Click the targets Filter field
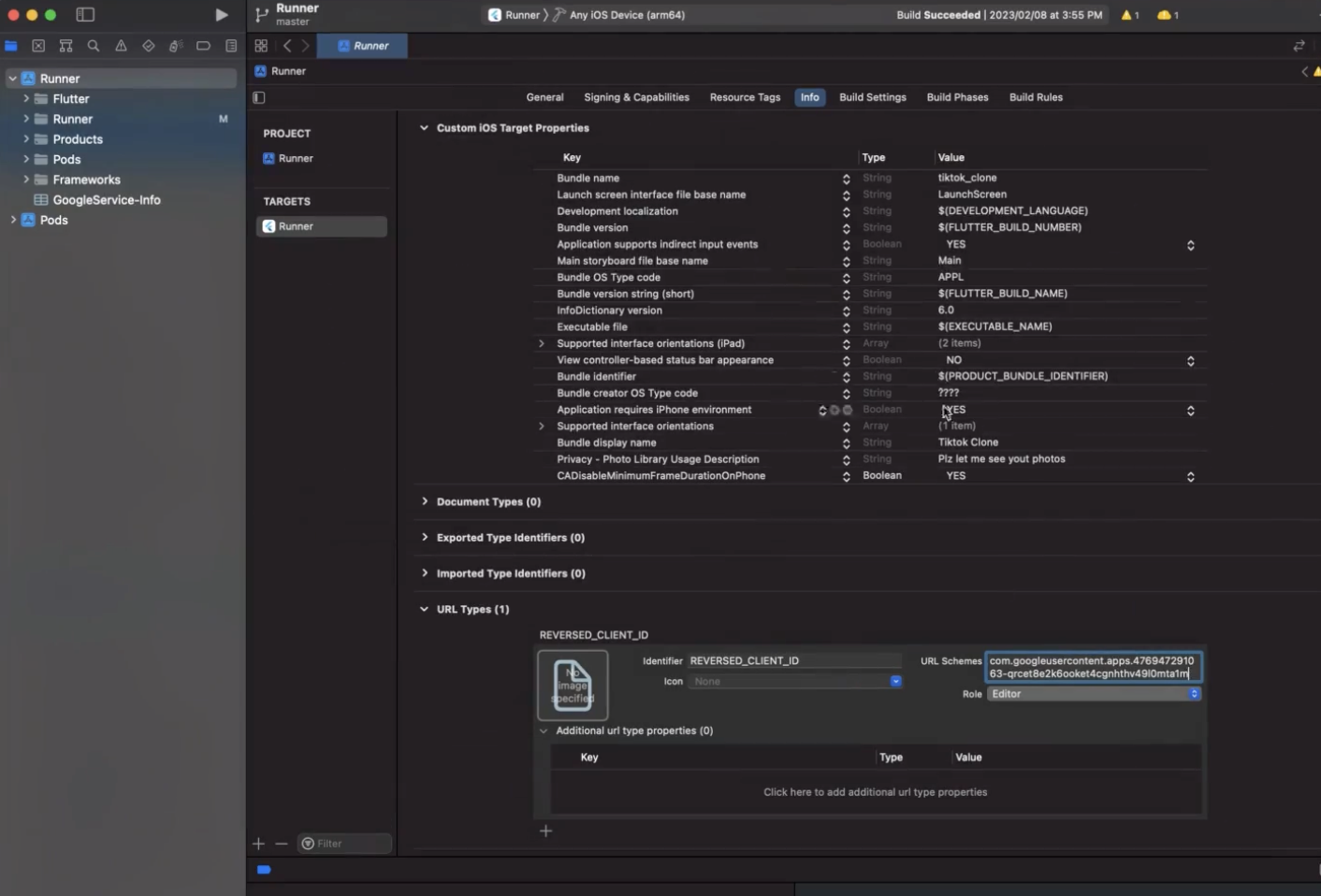The height and width of the screenshot is (896, 1321). click(344, 844)
